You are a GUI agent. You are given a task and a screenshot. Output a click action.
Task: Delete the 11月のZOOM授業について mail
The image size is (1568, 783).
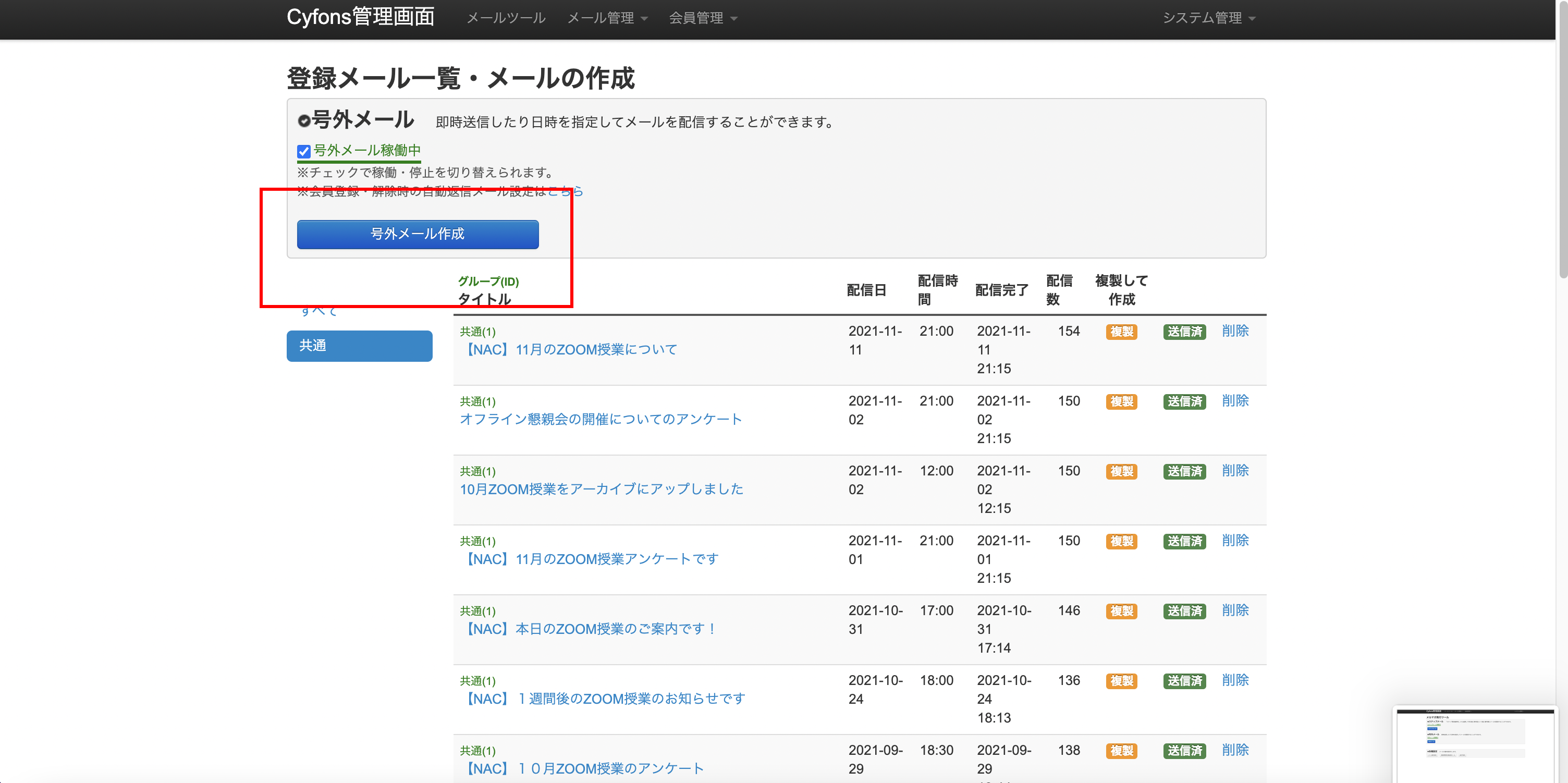(1235, 331)
